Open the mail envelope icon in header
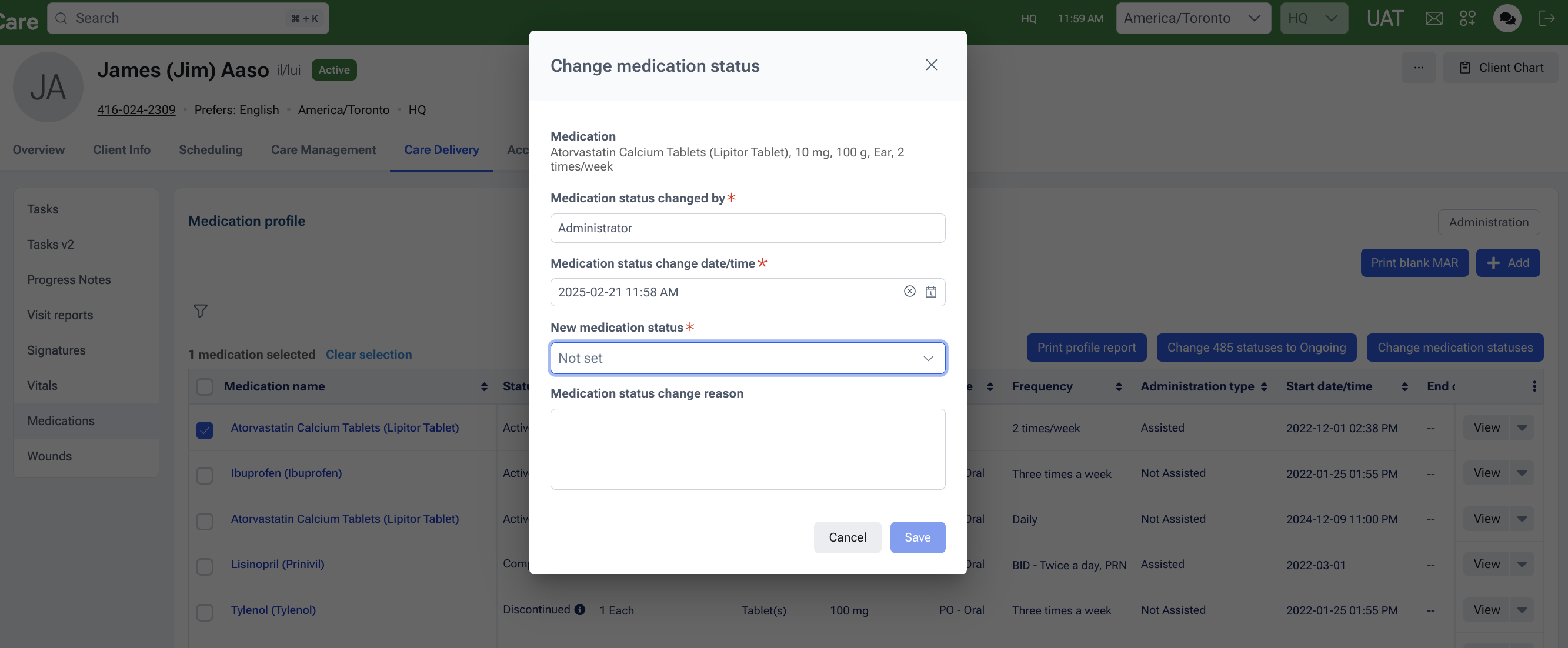 (x=1433, y=18)
